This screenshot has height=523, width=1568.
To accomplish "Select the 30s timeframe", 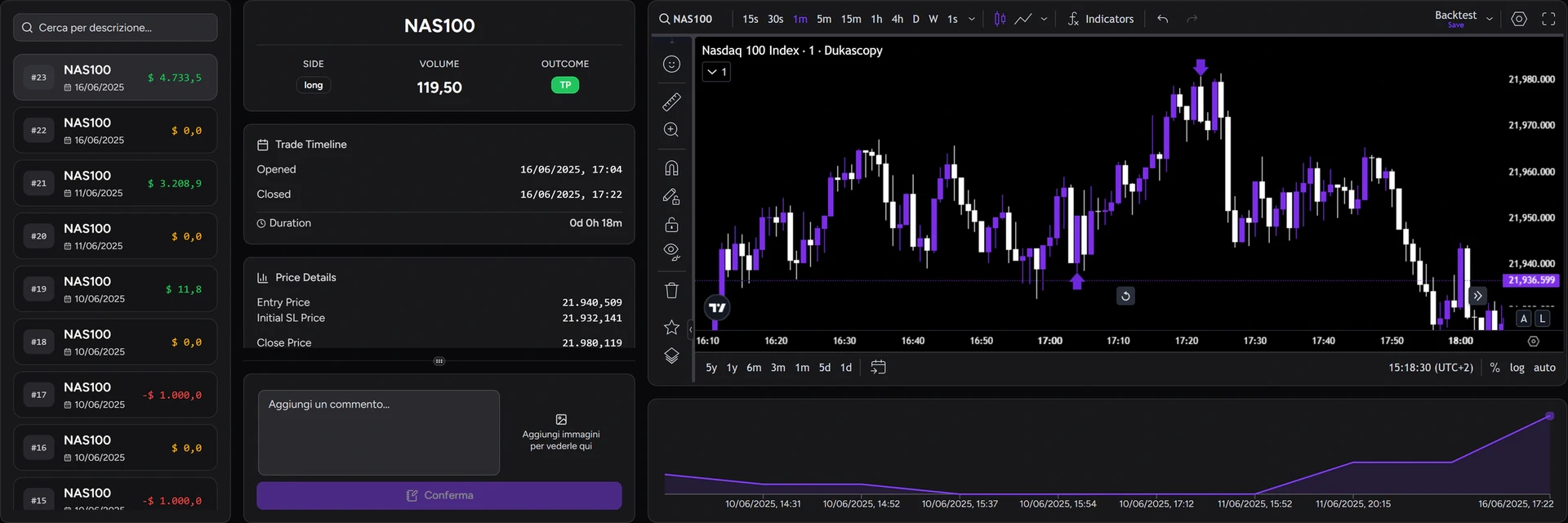I will click(x=775, y=19).
